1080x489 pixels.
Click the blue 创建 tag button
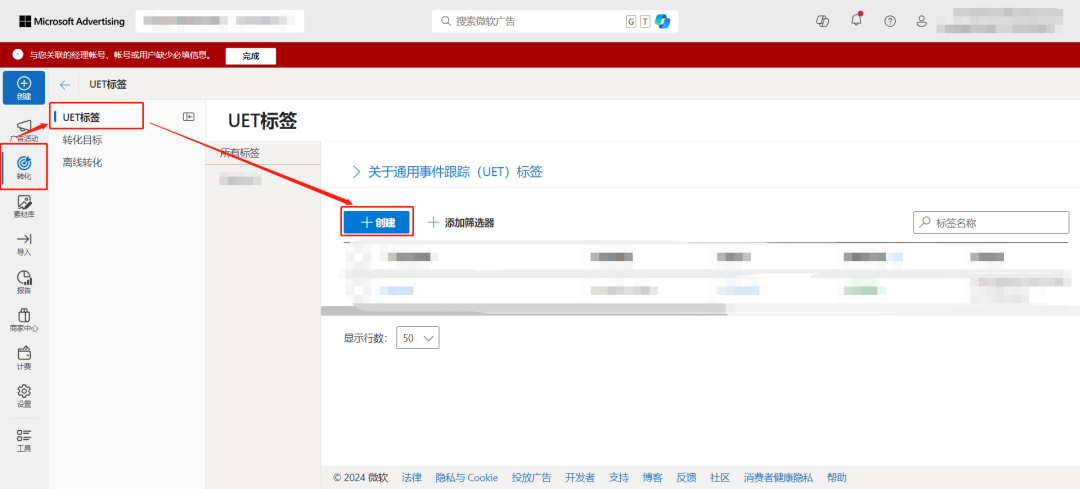click(x=377, y=222)
